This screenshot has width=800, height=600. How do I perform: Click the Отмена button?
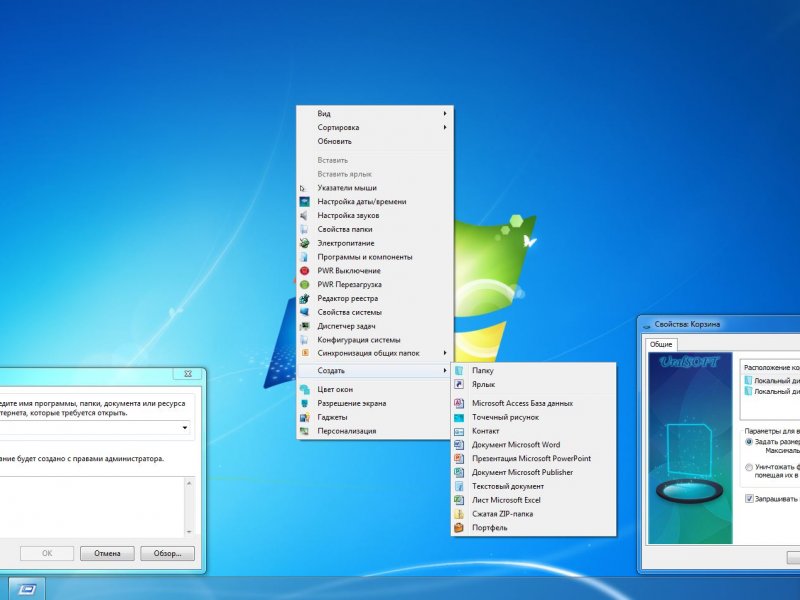[x=107, y=554]
